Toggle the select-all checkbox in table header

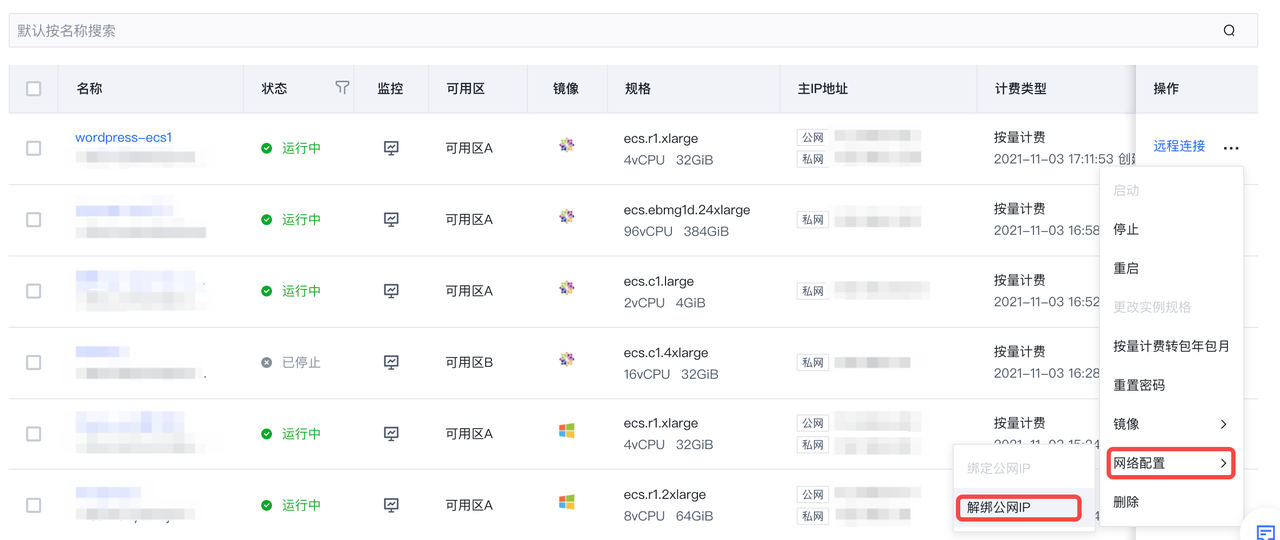point(34,88)
